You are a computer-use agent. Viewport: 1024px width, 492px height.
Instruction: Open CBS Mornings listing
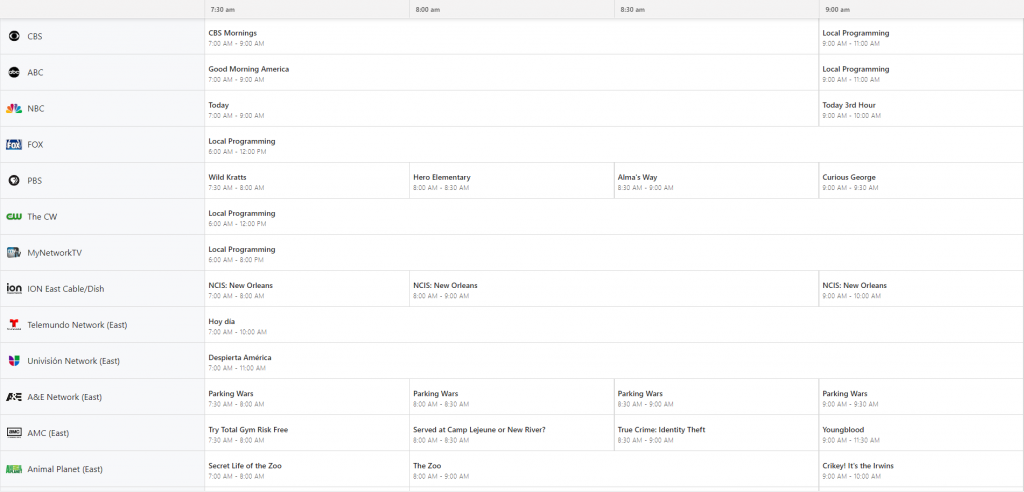(x=511, y=37)
